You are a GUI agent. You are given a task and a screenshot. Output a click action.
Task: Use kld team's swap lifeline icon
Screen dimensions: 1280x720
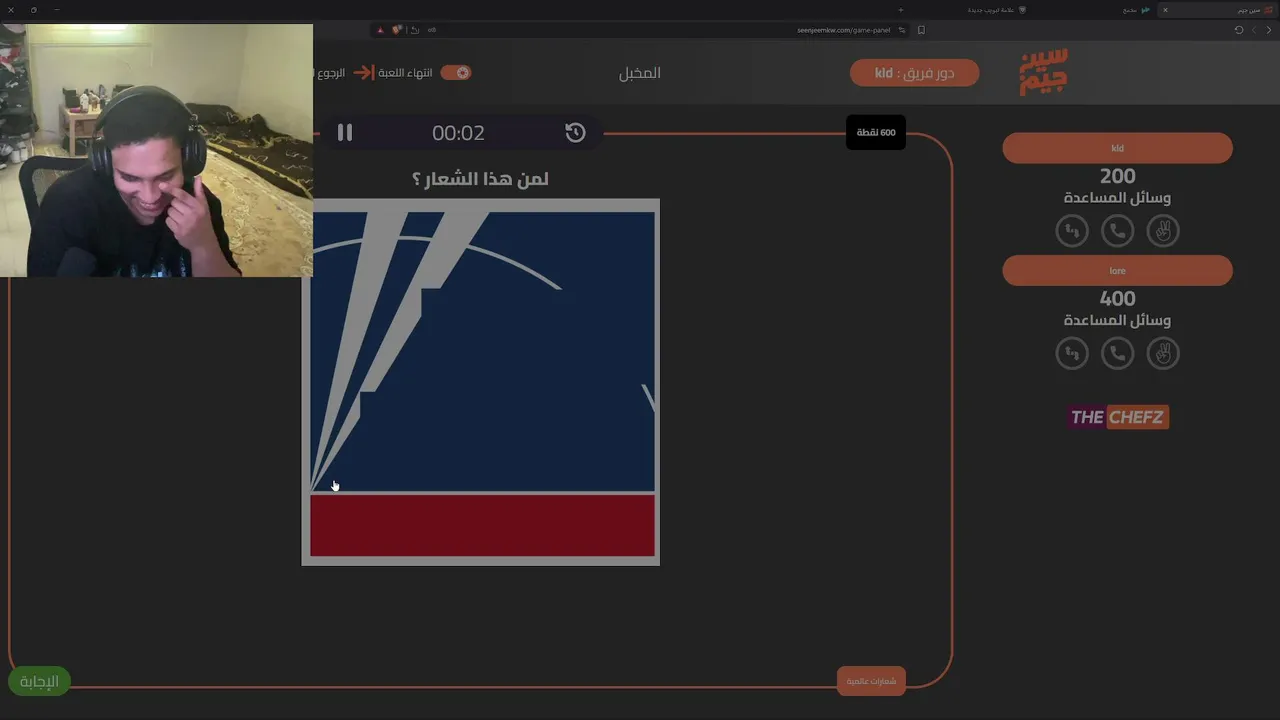[x=1072, y=231]
